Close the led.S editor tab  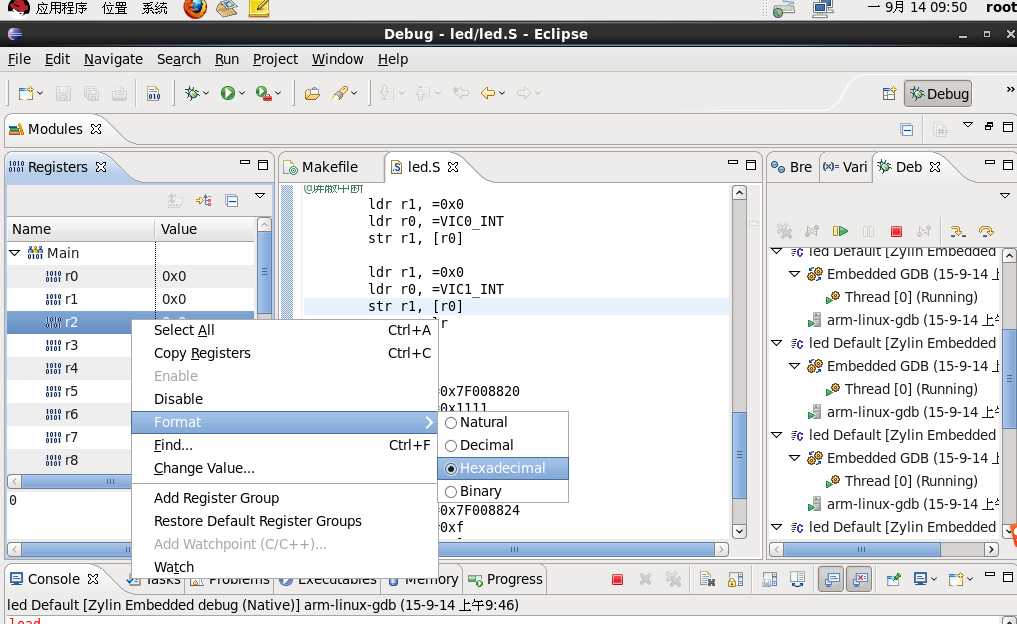click(453, 167)
